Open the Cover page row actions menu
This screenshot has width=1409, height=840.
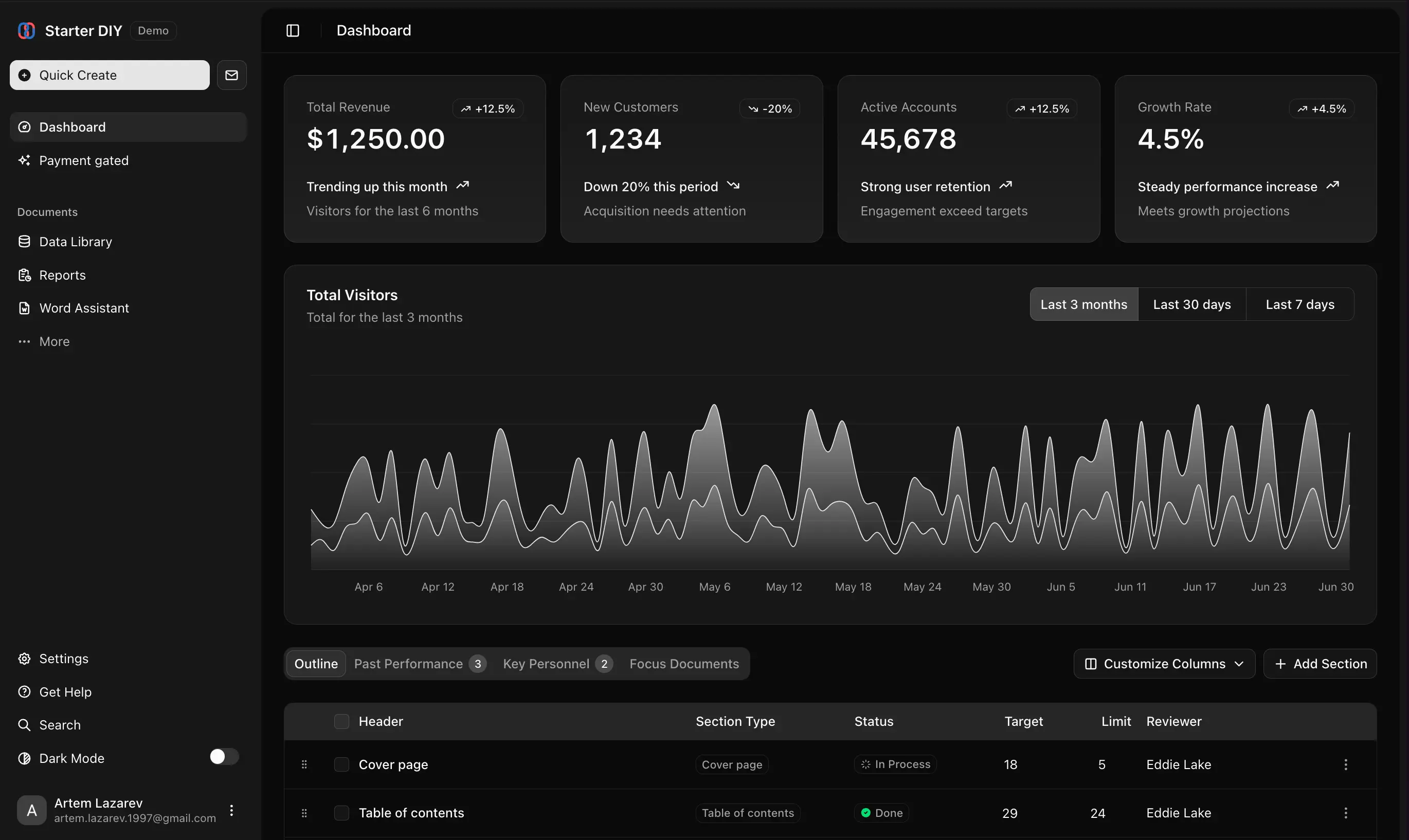pos(1346,764)
